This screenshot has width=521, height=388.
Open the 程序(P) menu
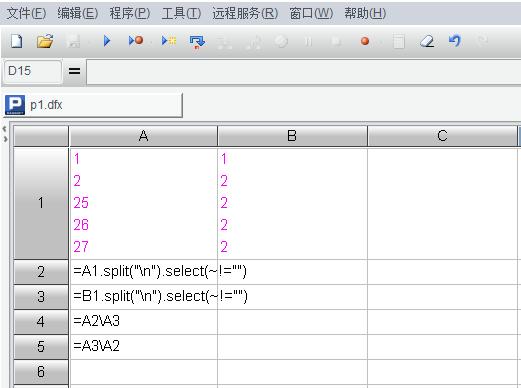(130, 13)
